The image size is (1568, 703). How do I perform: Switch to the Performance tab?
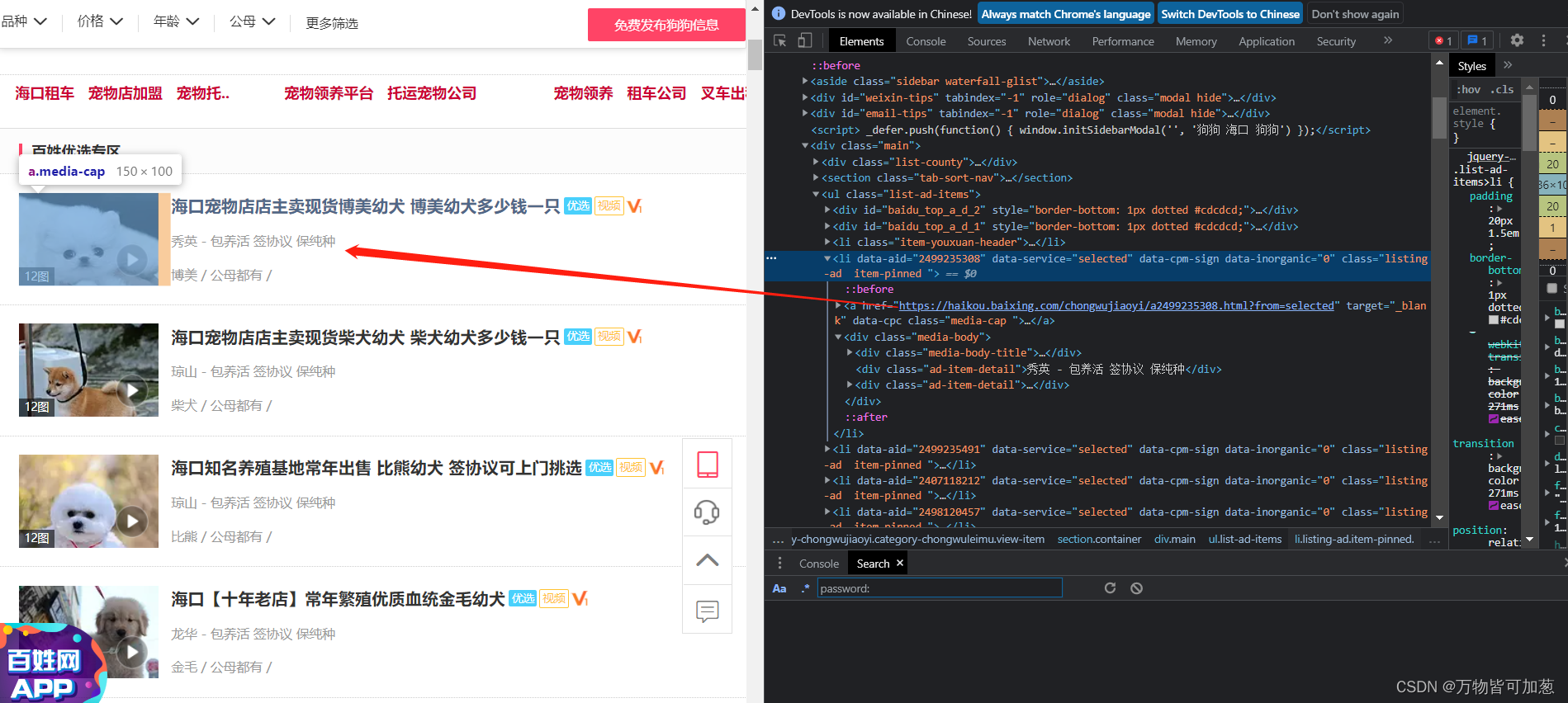(1123, 41)
